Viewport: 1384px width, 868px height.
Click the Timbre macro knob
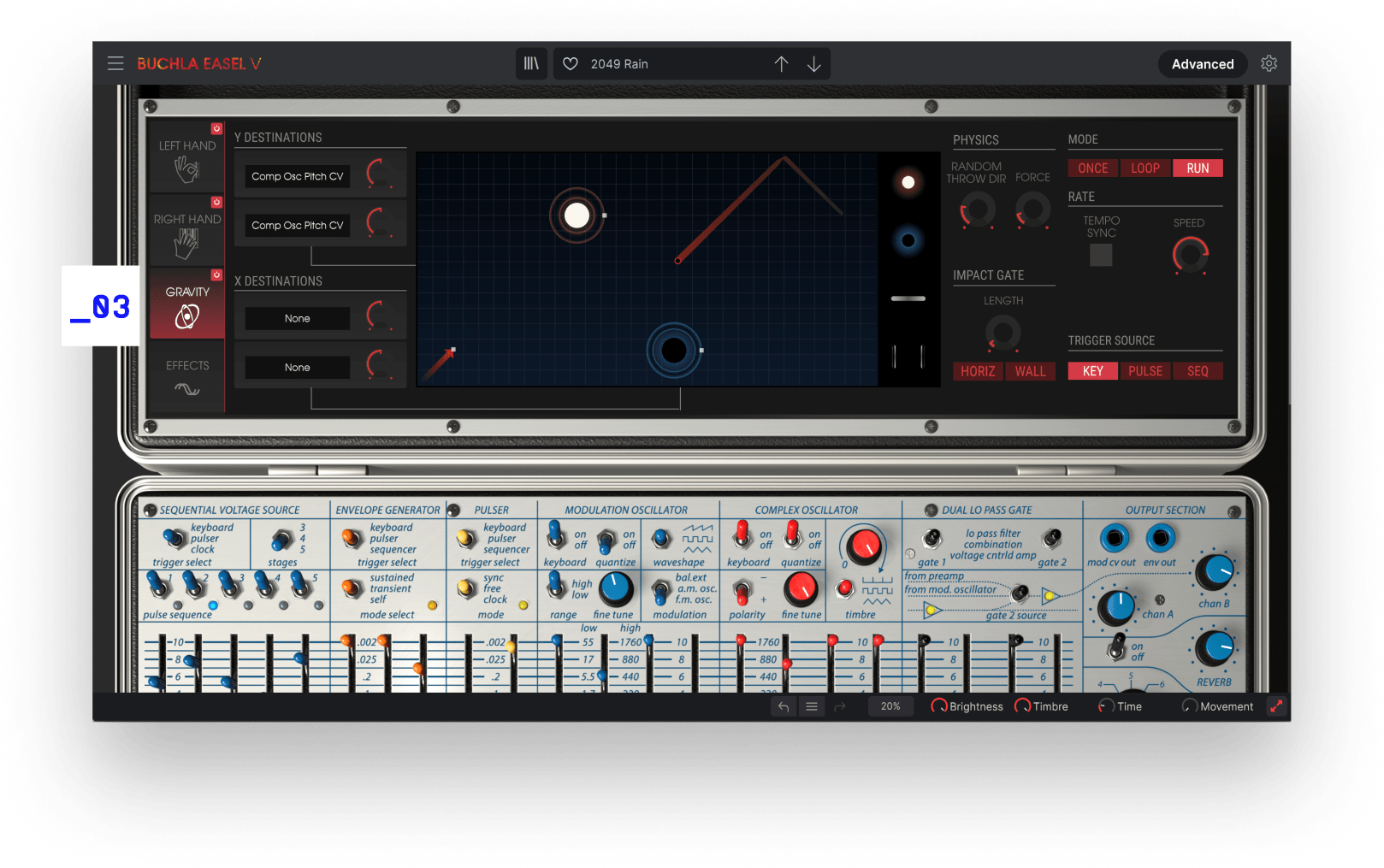(x=1022, y=706)
